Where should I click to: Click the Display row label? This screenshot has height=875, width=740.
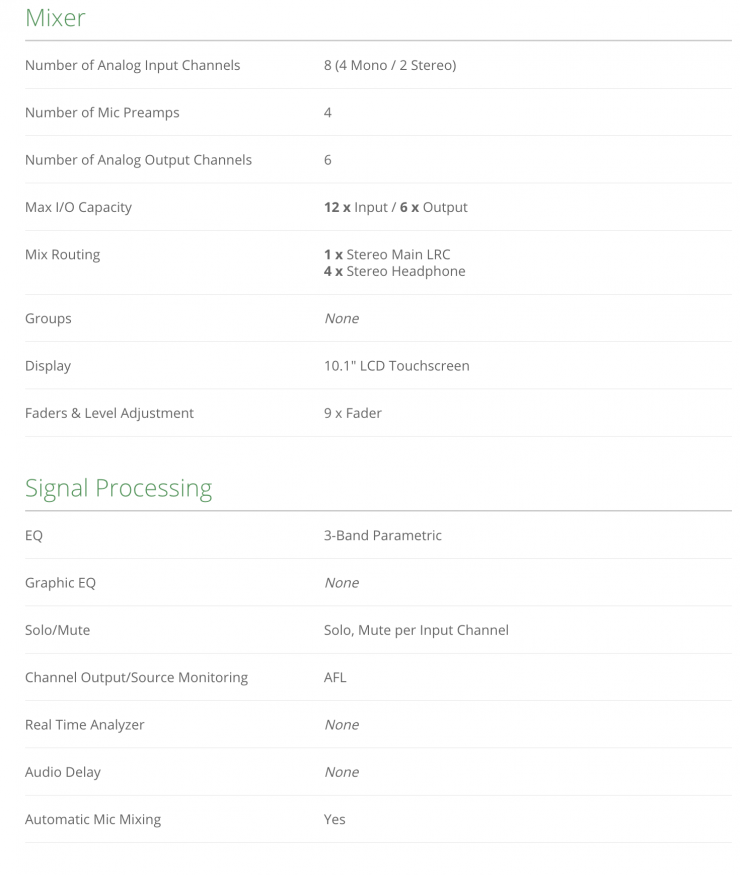pos(48,366)
